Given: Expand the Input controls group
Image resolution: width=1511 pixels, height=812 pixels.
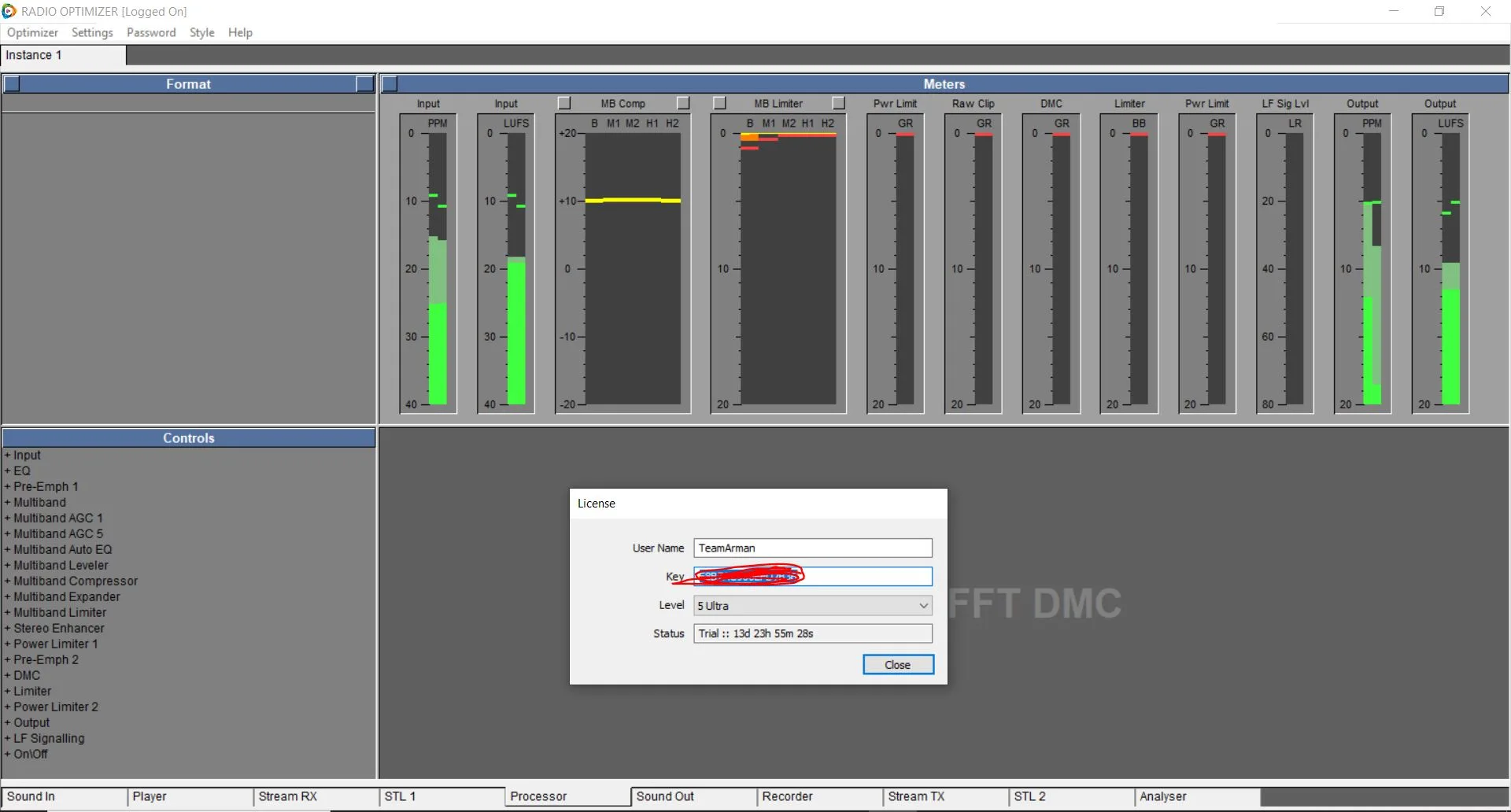Looking at the screenshot, I should click(x=22, y=456).
